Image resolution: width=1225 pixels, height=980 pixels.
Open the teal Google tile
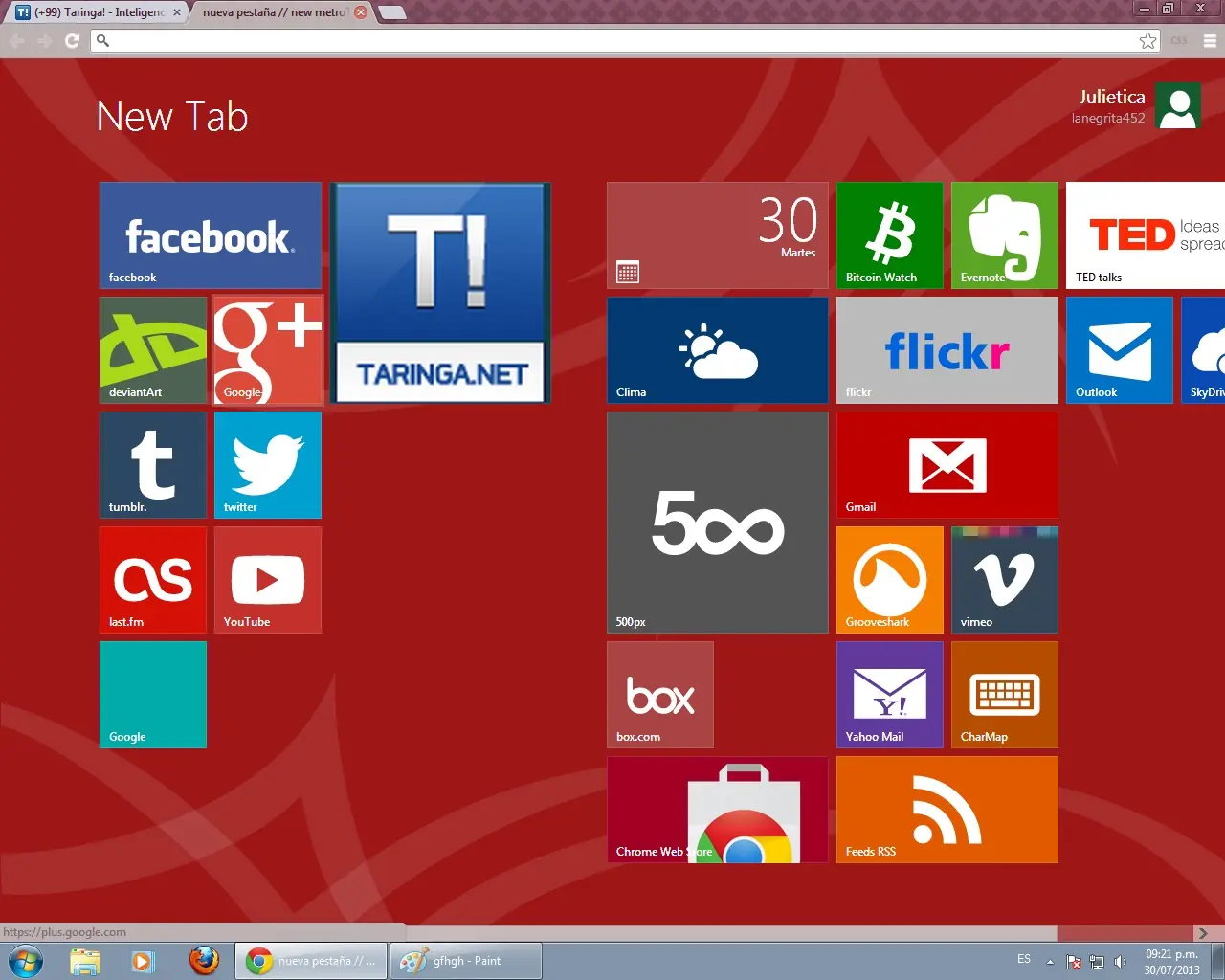click(153, 695)
